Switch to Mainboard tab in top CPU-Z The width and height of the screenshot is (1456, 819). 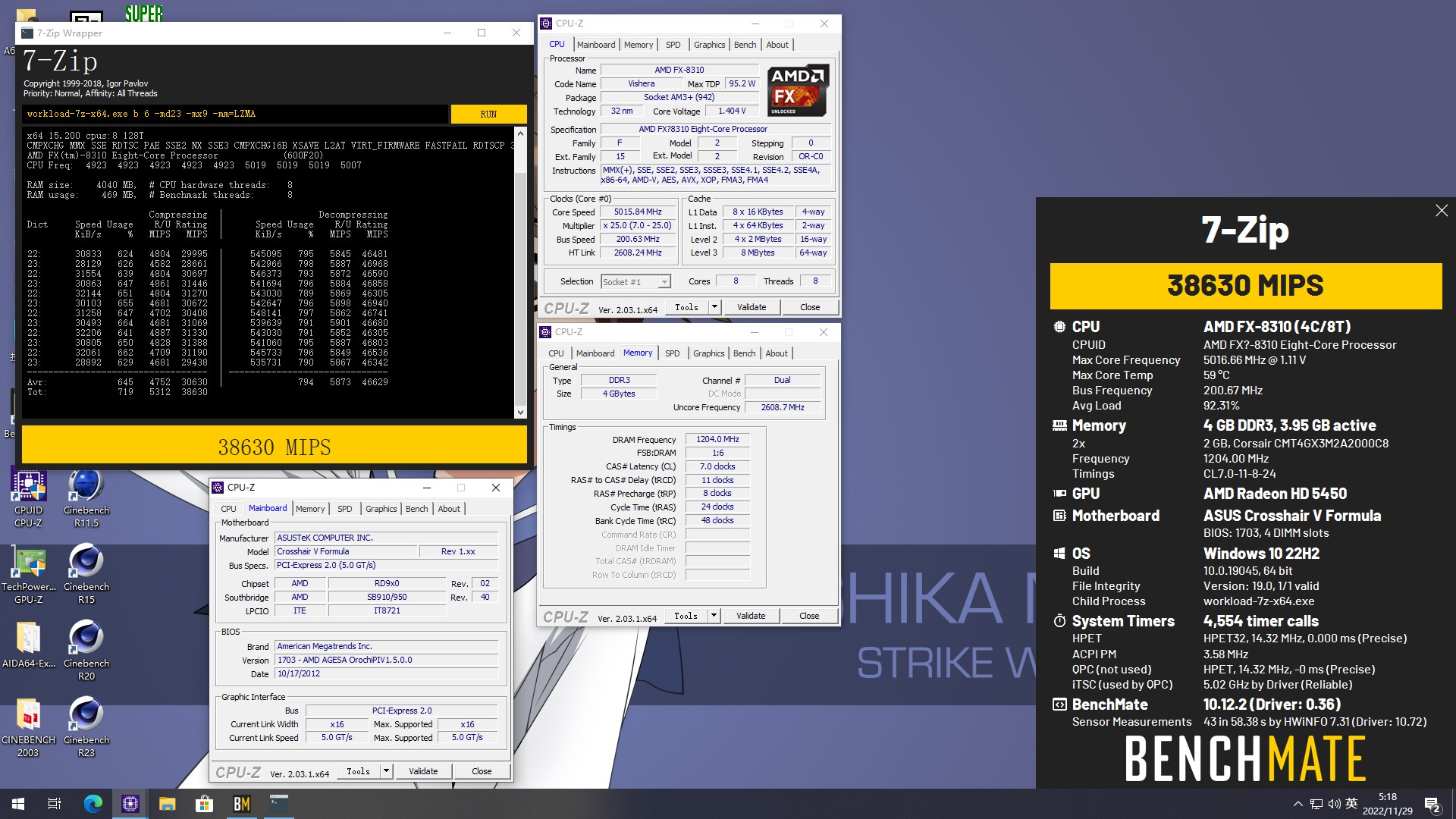point(596,45)
